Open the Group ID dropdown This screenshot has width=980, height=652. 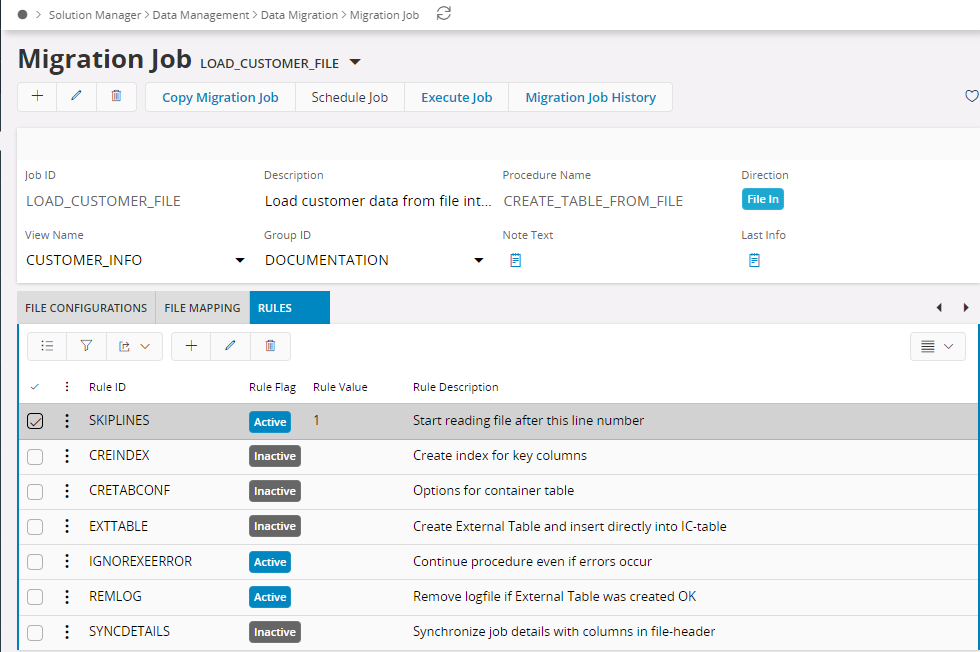pyautogui.click(x=478, y=260)
